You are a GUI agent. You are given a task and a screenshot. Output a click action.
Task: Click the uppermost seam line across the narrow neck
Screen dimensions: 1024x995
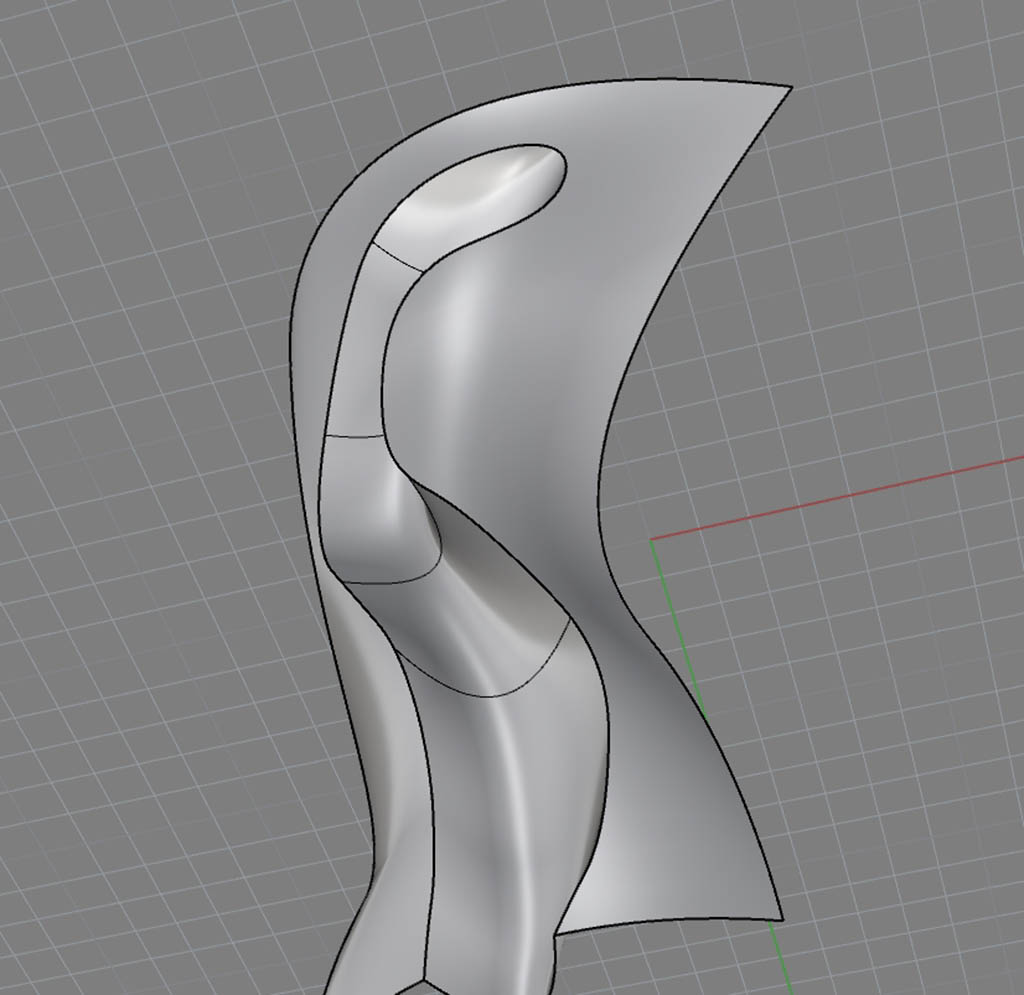click(x=398, y=256)
